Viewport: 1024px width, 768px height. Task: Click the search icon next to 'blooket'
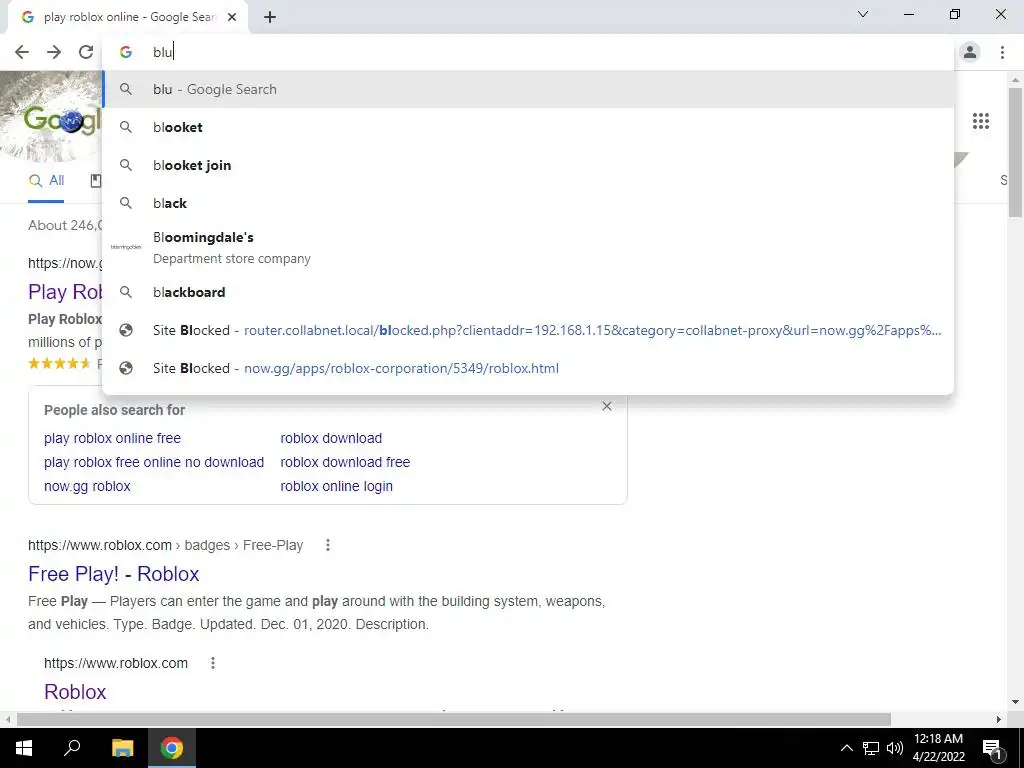point(126,127)
